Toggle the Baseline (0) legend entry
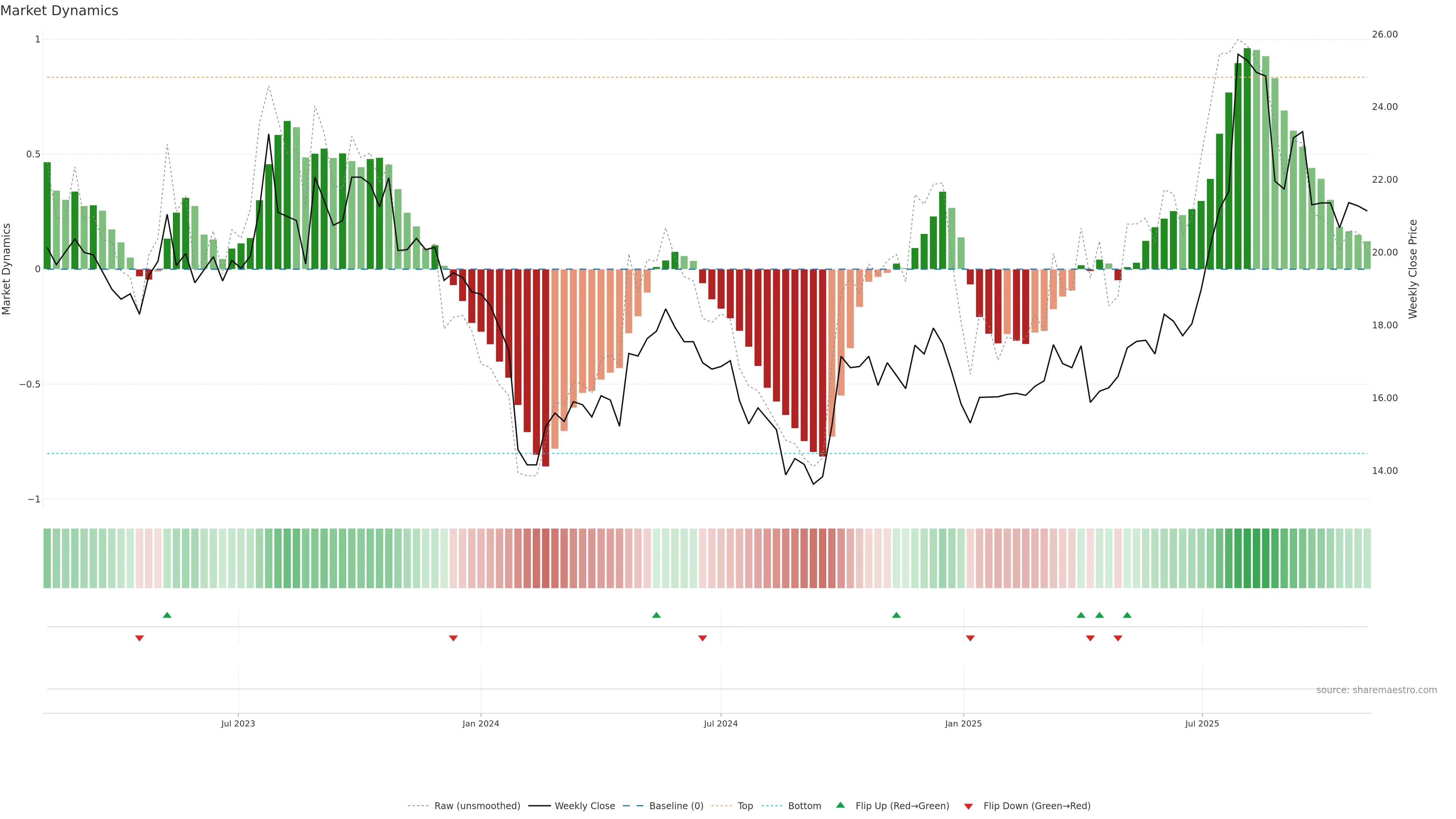 pos(676,806)
